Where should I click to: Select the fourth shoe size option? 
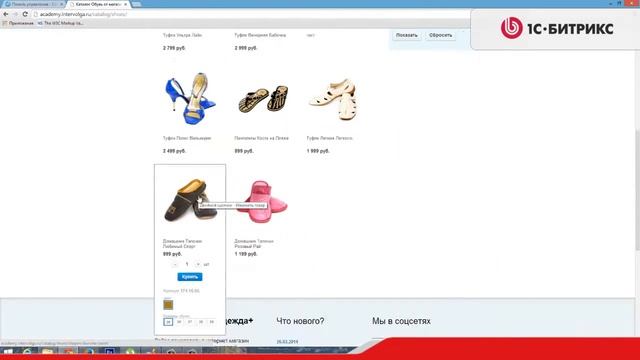[201, 322]
